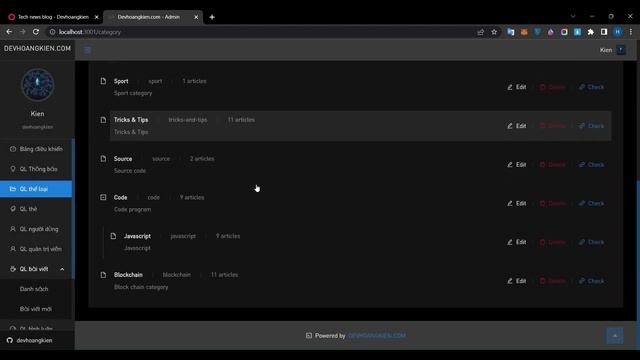Click the Tricks & Tips row file icon

coord(103,120)
